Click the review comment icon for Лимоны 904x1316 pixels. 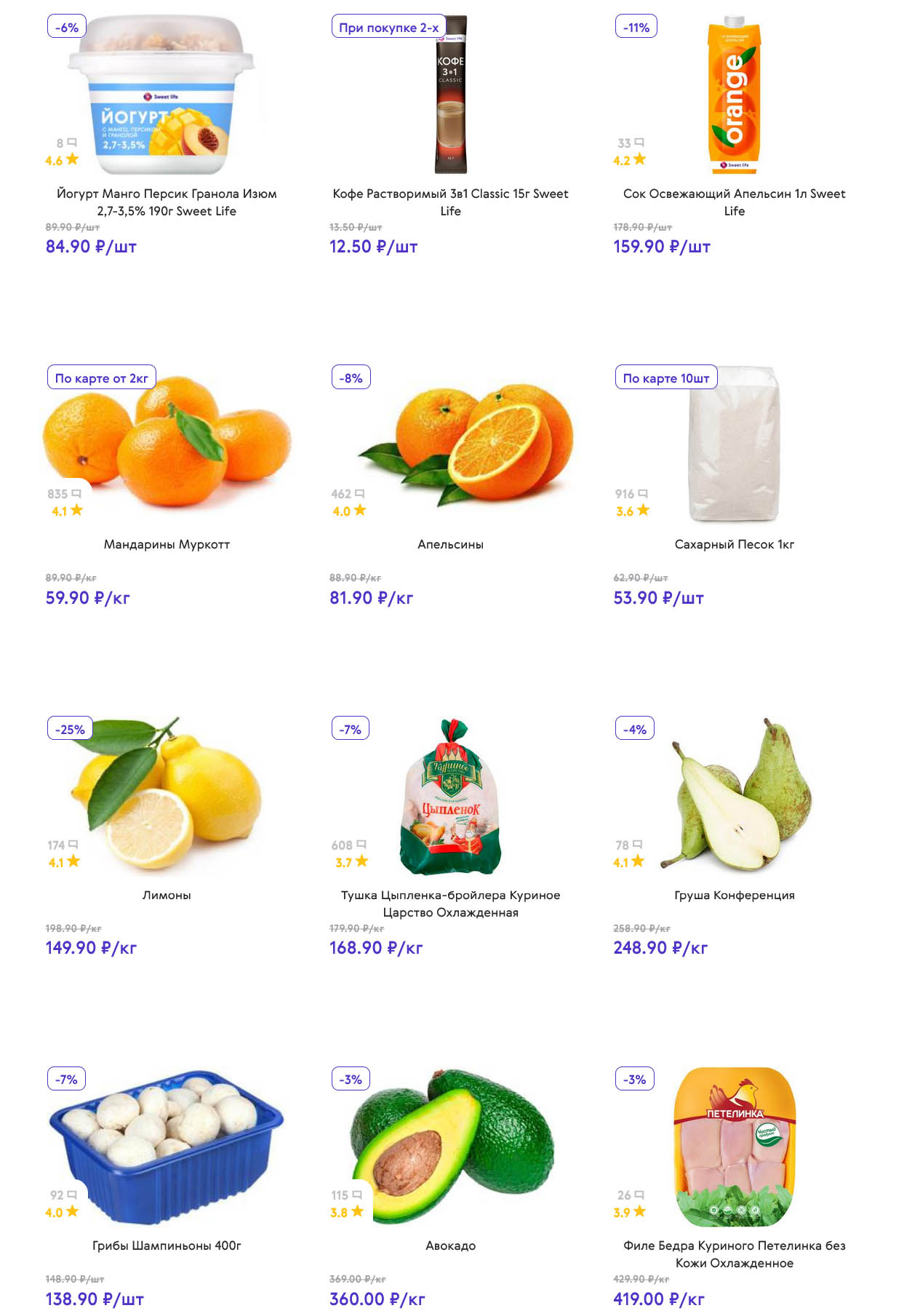[73, 845]
